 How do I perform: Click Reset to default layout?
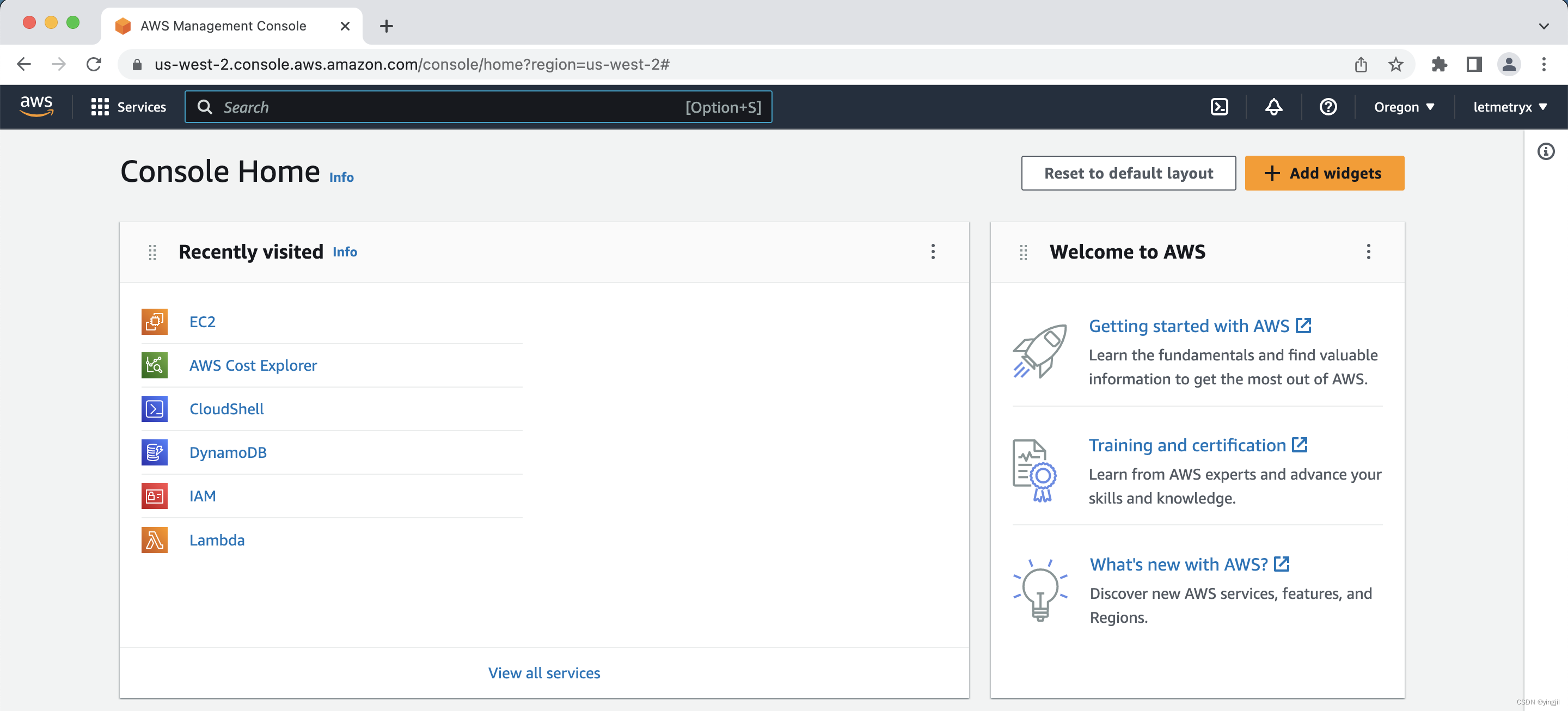click(x=1129, y=173)
